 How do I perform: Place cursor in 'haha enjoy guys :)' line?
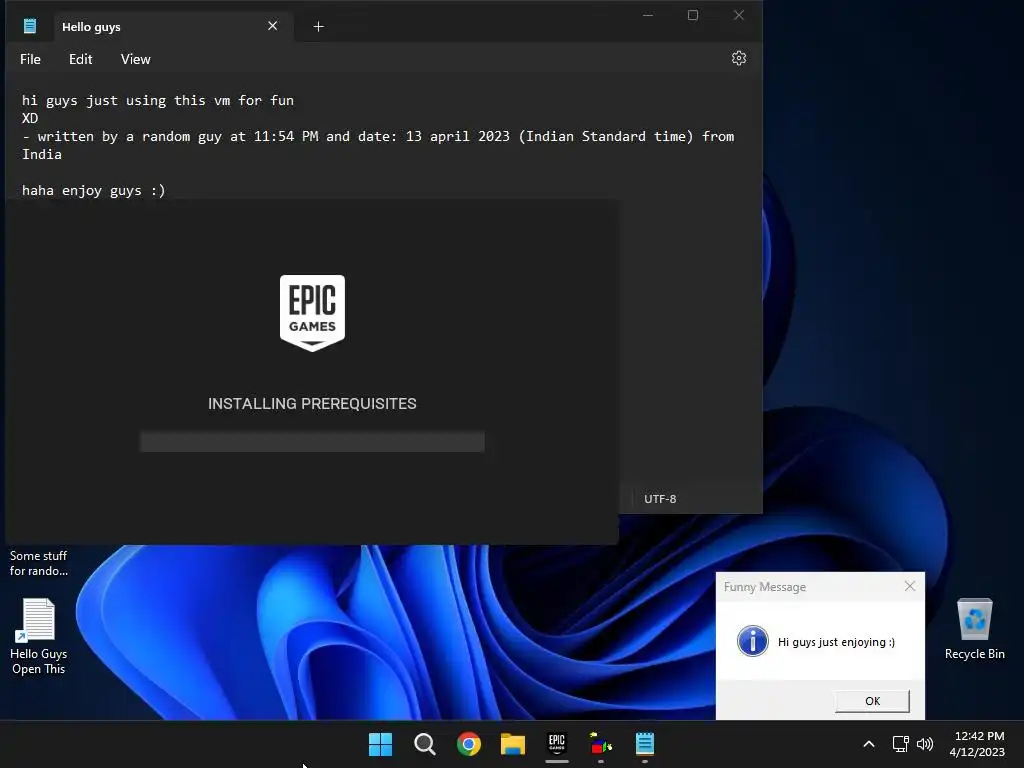[93, 191]
